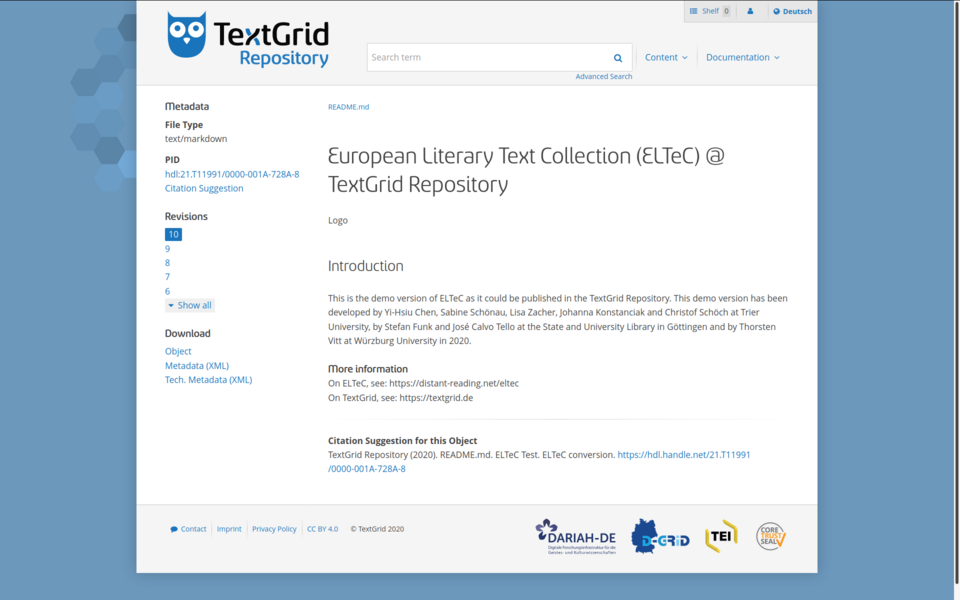Download the Metadata (XML) file

pos(196,366)
